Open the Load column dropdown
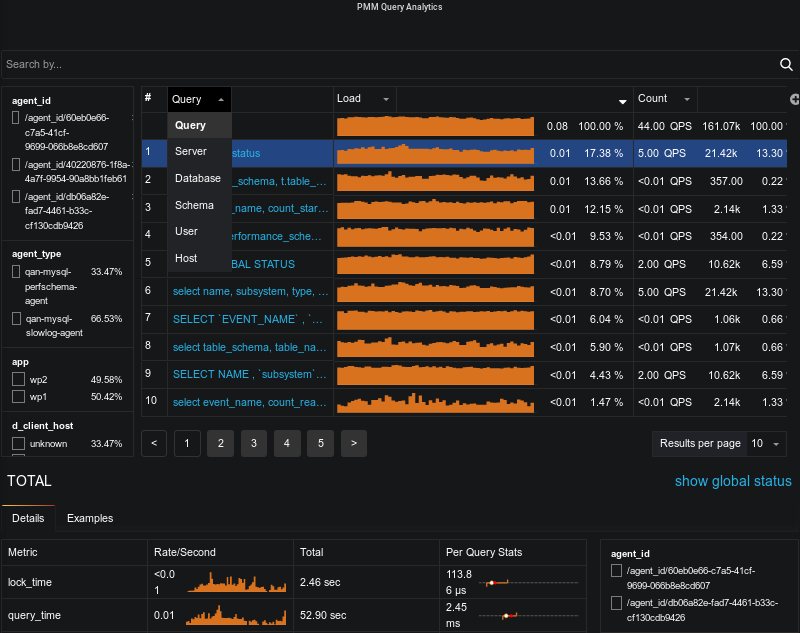 [364, 99]
